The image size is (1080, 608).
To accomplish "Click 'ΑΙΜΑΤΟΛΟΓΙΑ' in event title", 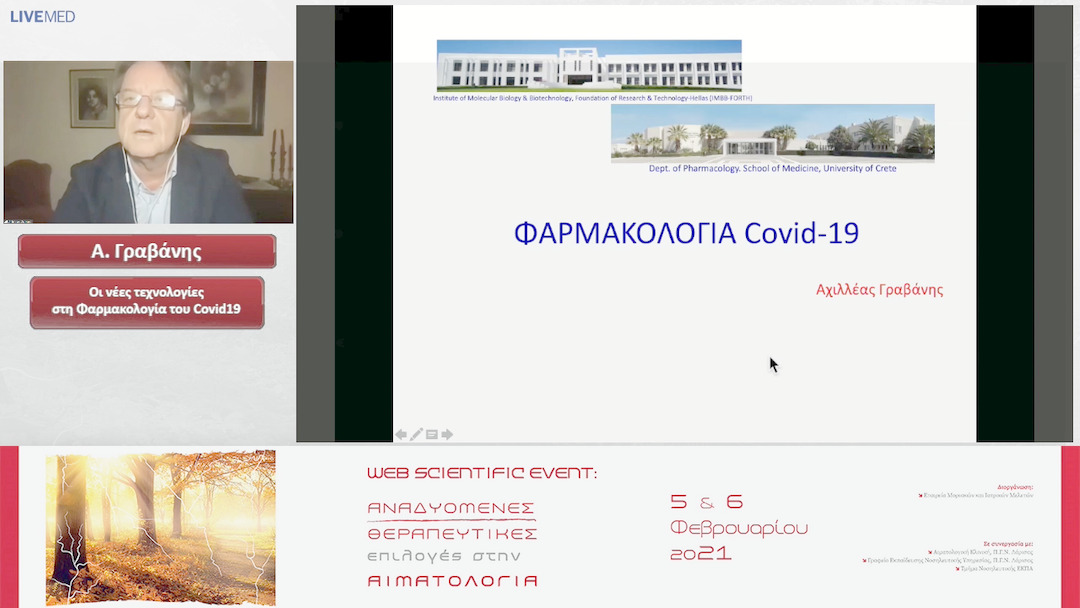I will point(453,581).
